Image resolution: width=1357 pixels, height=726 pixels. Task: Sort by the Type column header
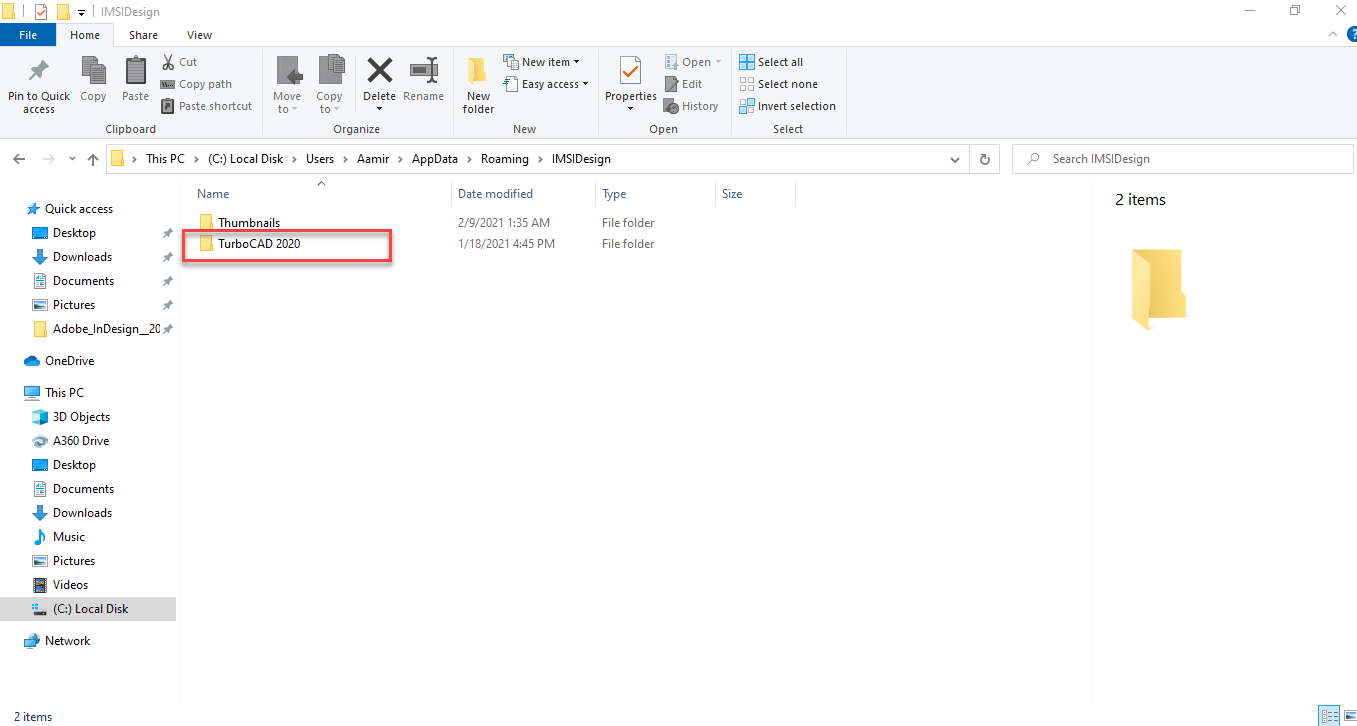tap(614, 194)
